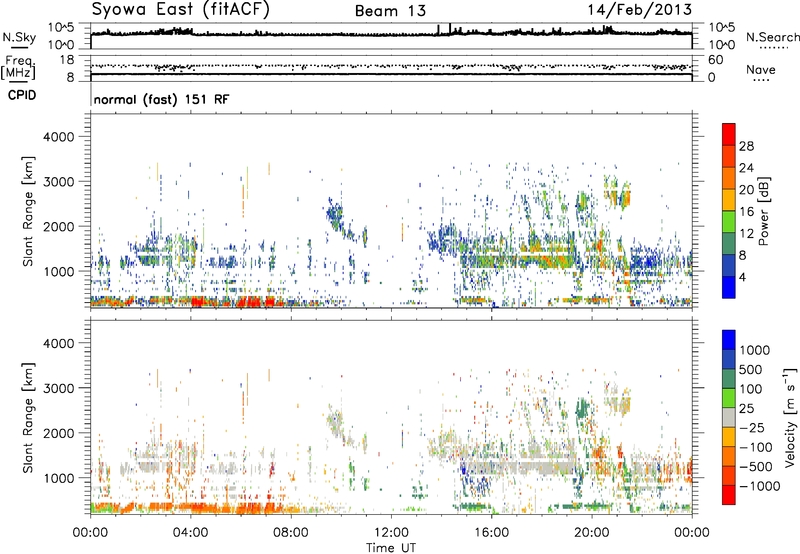
Task: Click the "N.Search" legend label
Action: [x=772, y=37]
